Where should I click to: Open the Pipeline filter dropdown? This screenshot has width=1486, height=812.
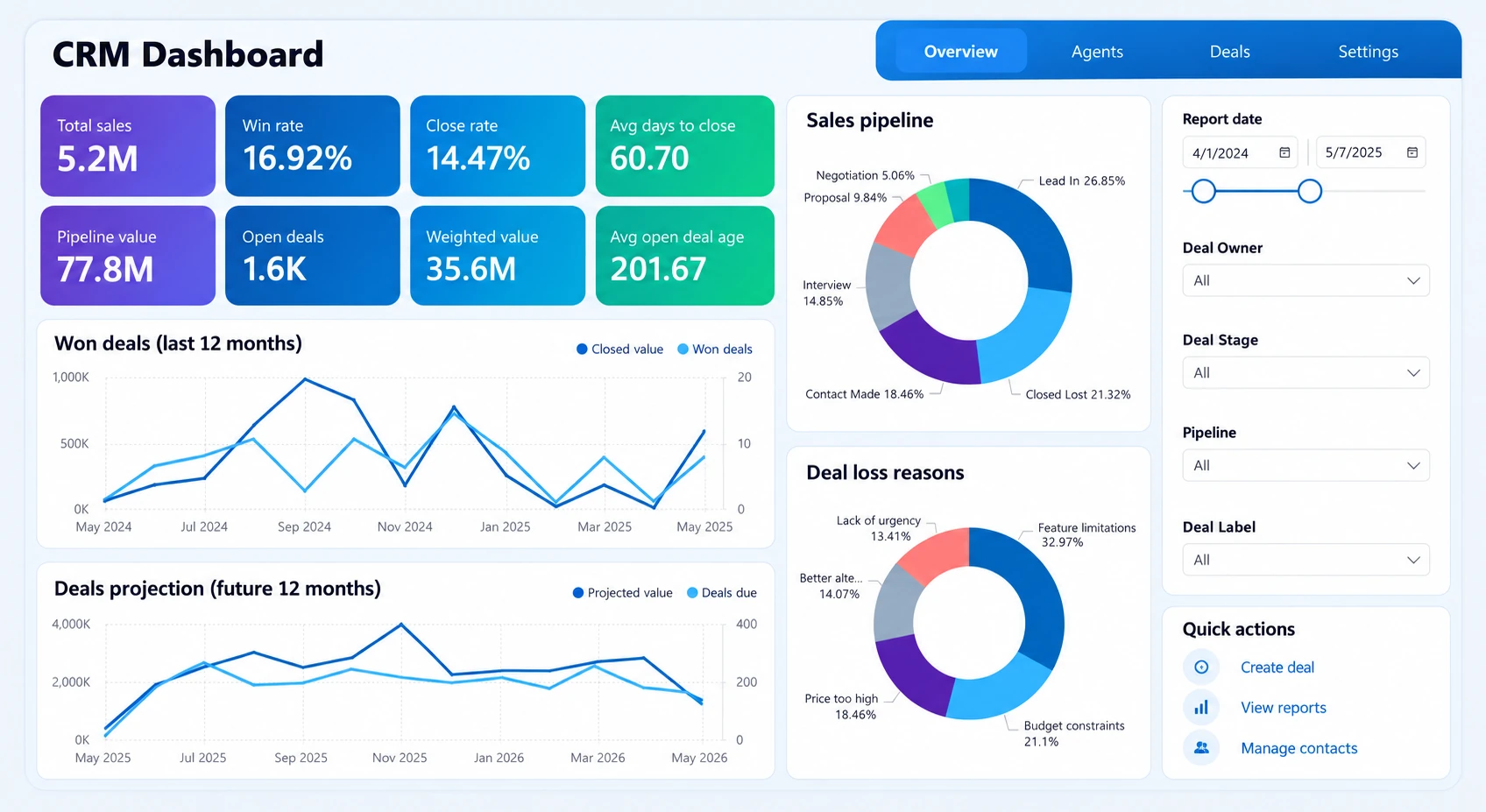click(1306, 465)
